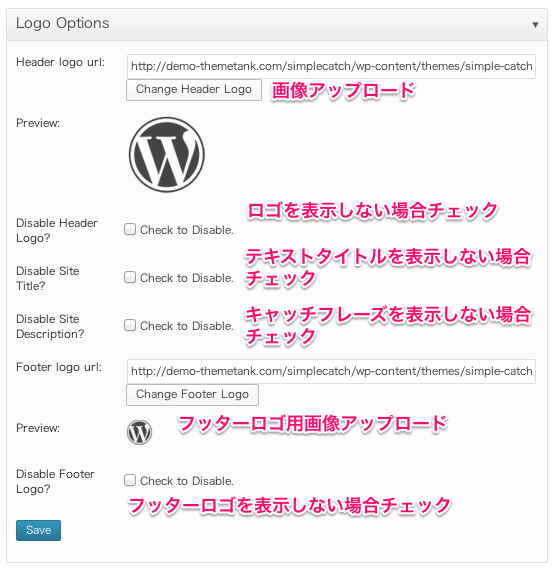Click the "Header logo url:" label
The image size is (556, 571).
[60, 62]
